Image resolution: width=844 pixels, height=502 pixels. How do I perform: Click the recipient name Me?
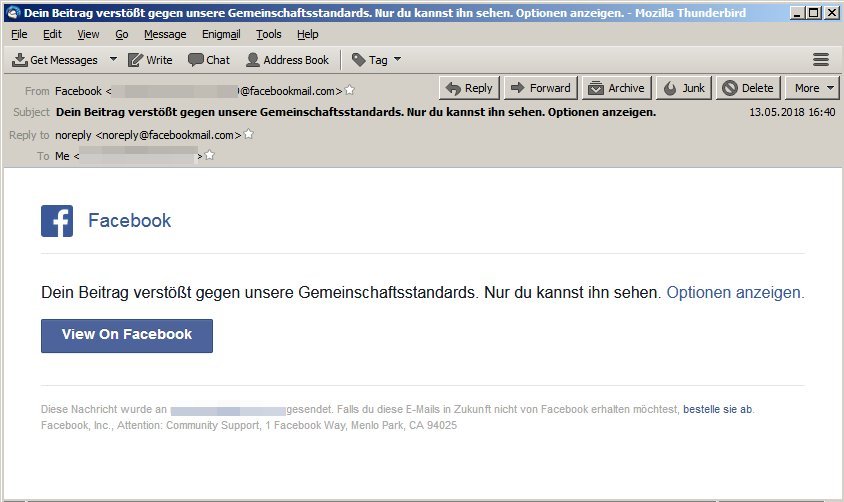tap(62, 156)
